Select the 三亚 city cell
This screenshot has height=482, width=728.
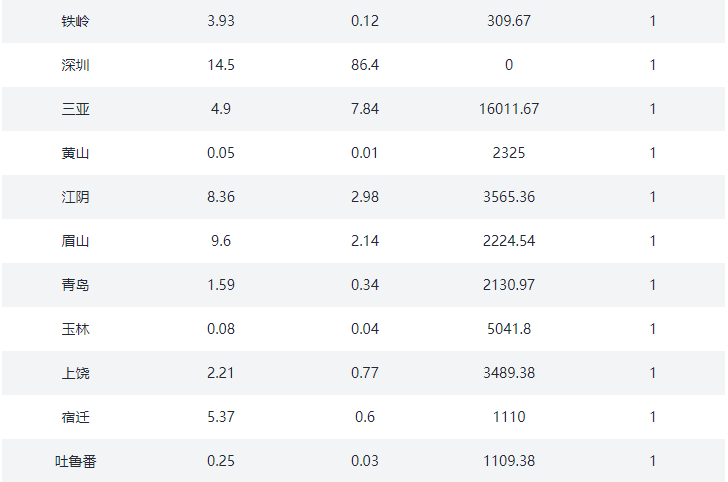75,109
